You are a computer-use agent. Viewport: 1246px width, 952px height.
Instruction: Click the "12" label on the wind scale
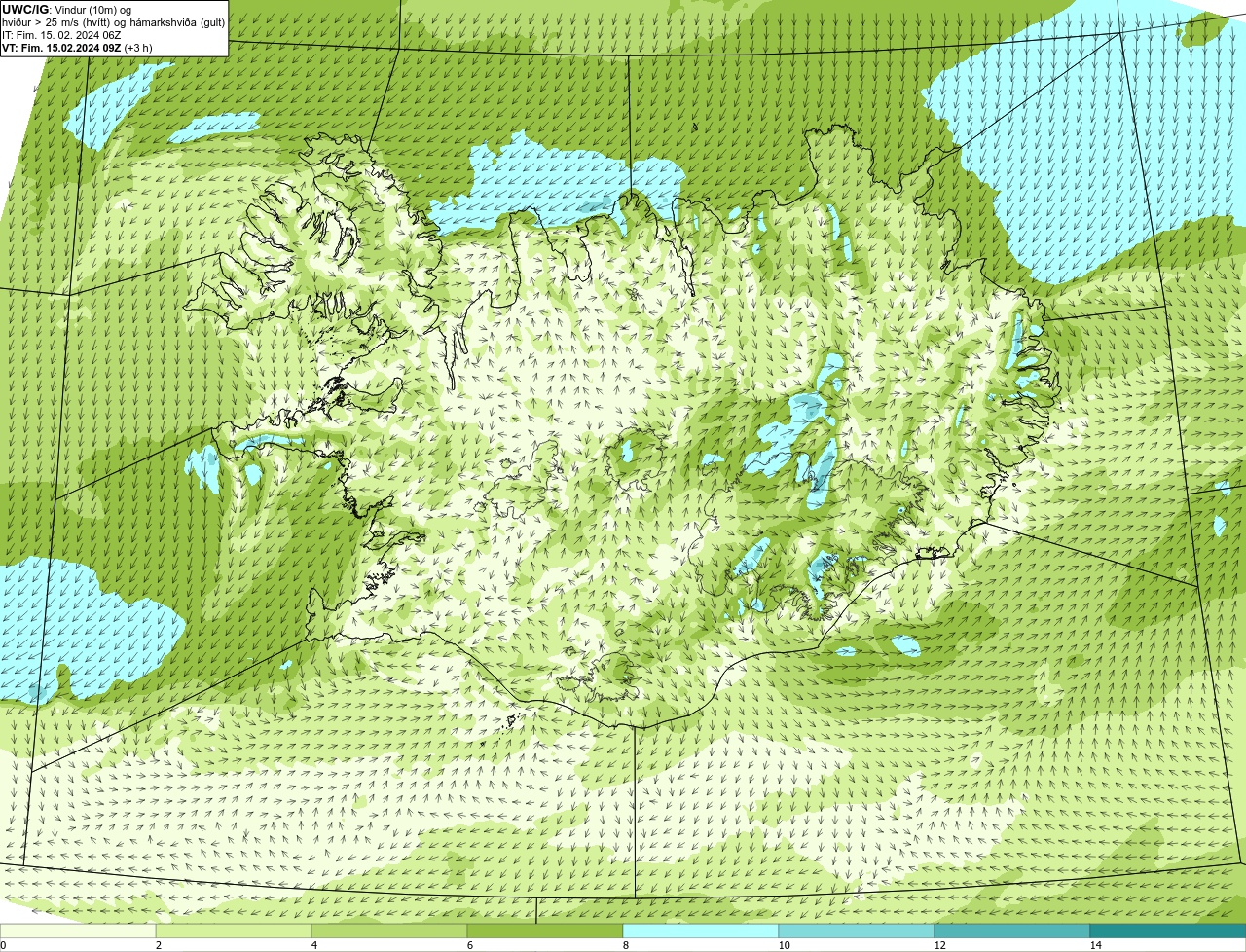click(x=939, y=945)
